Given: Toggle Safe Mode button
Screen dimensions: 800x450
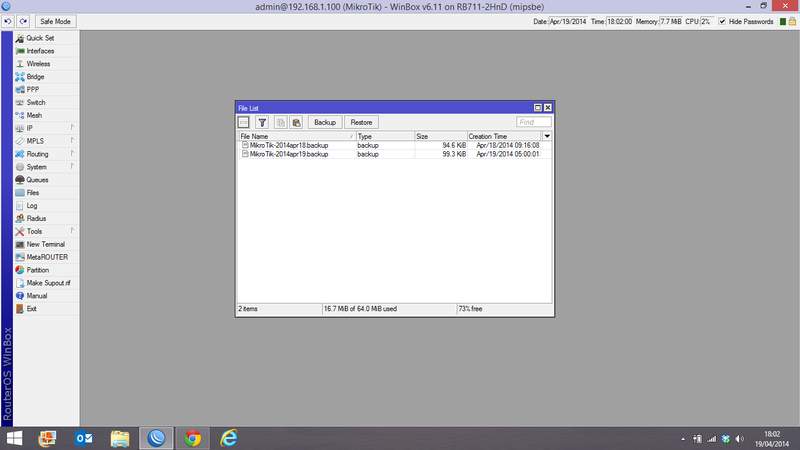Looking at the screenshot, I should click(x=55, y=21).
